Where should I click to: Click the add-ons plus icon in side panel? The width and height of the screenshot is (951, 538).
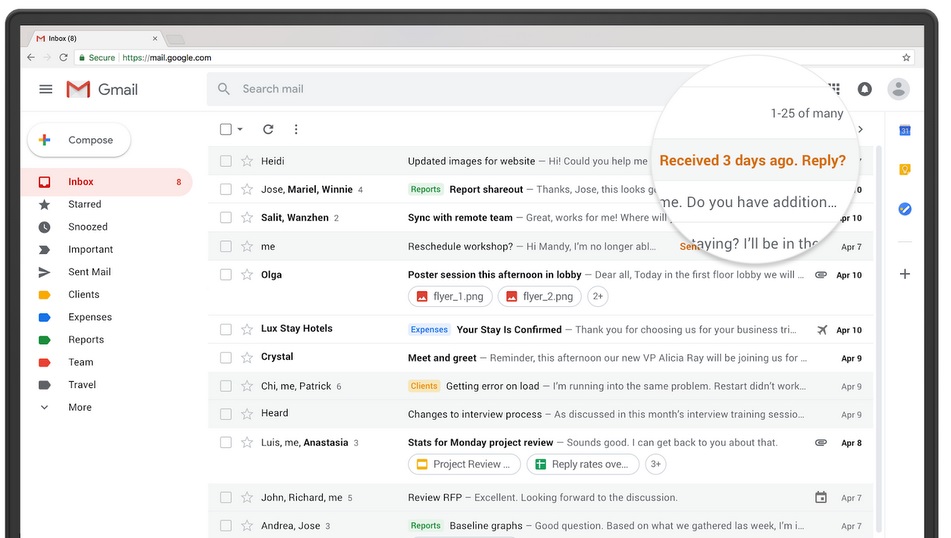pyautogui.click(x=904, y=273)
